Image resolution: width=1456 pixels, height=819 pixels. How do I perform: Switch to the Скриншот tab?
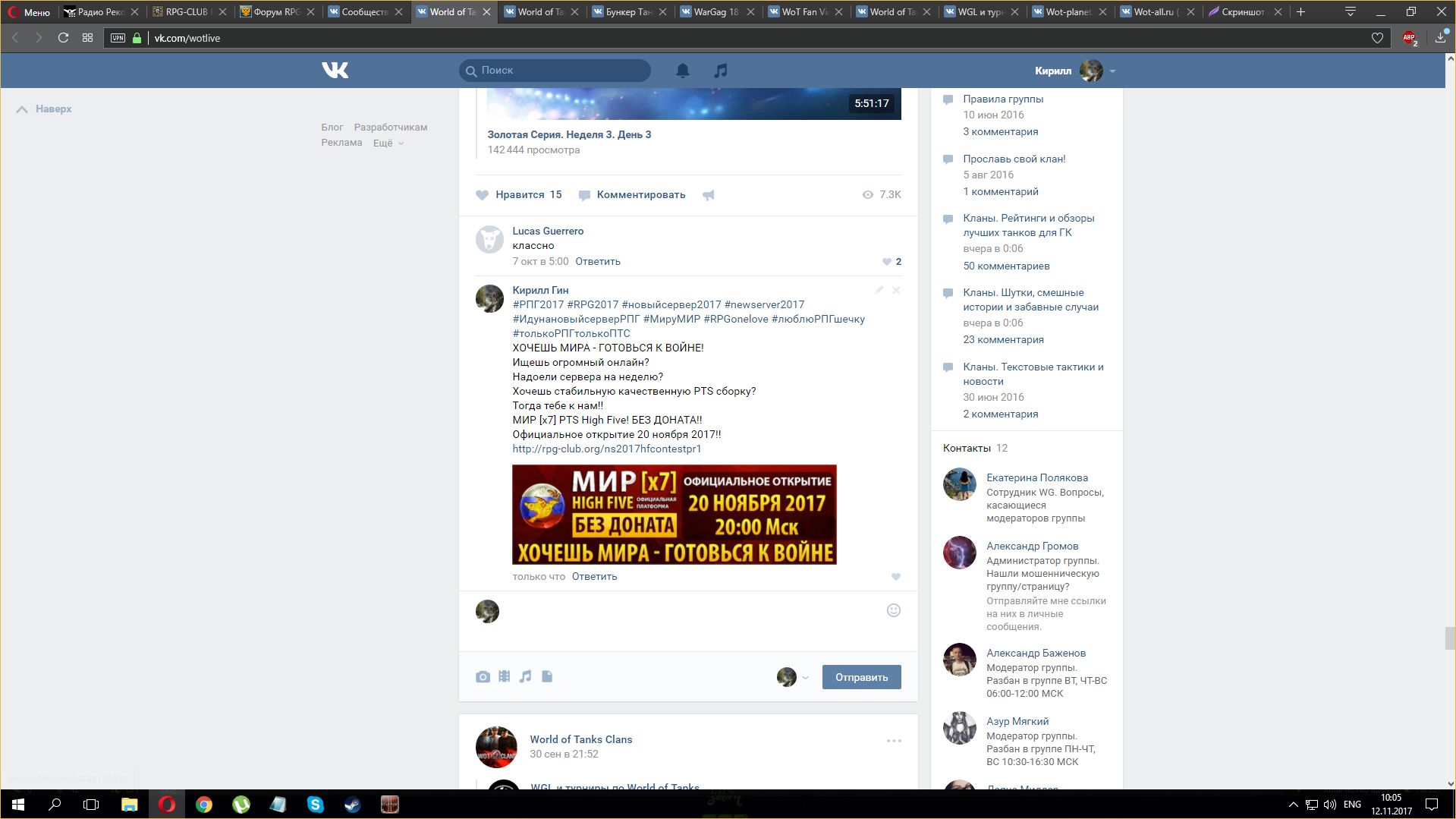1244,11
